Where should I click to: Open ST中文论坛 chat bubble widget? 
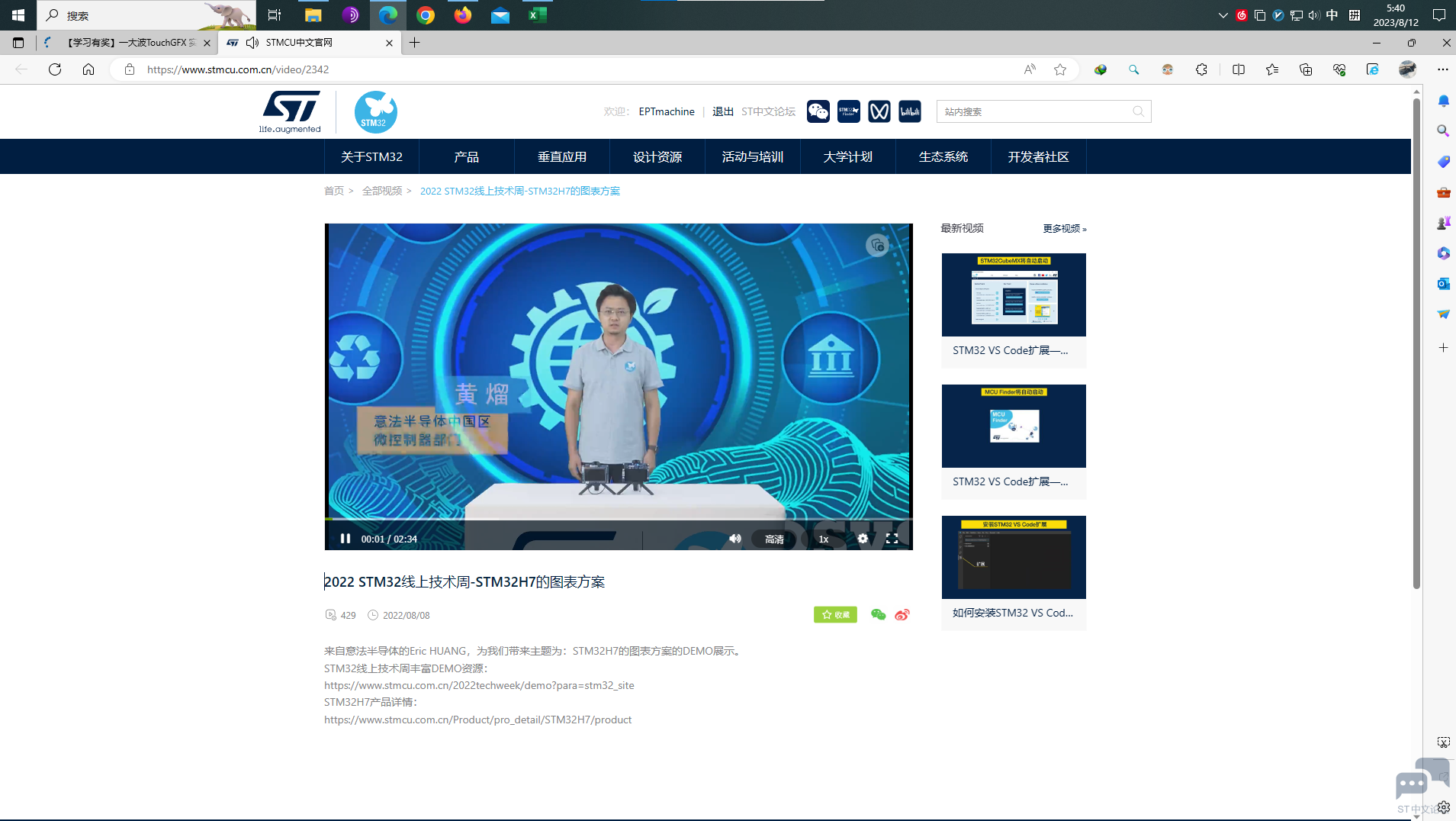pos(1422,784)
